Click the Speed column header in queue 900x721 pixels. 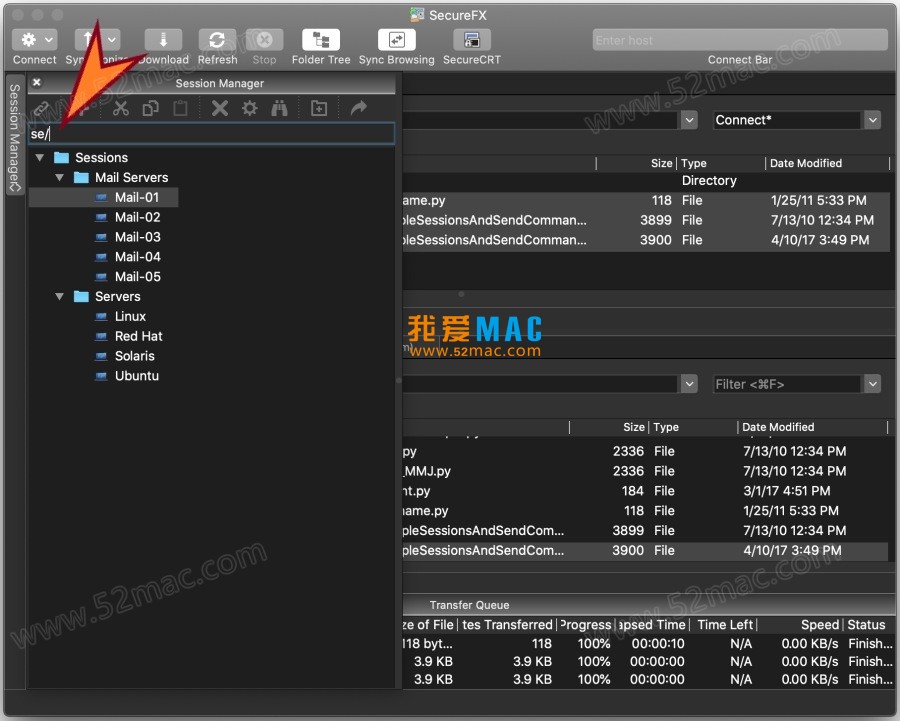[820, 625]
